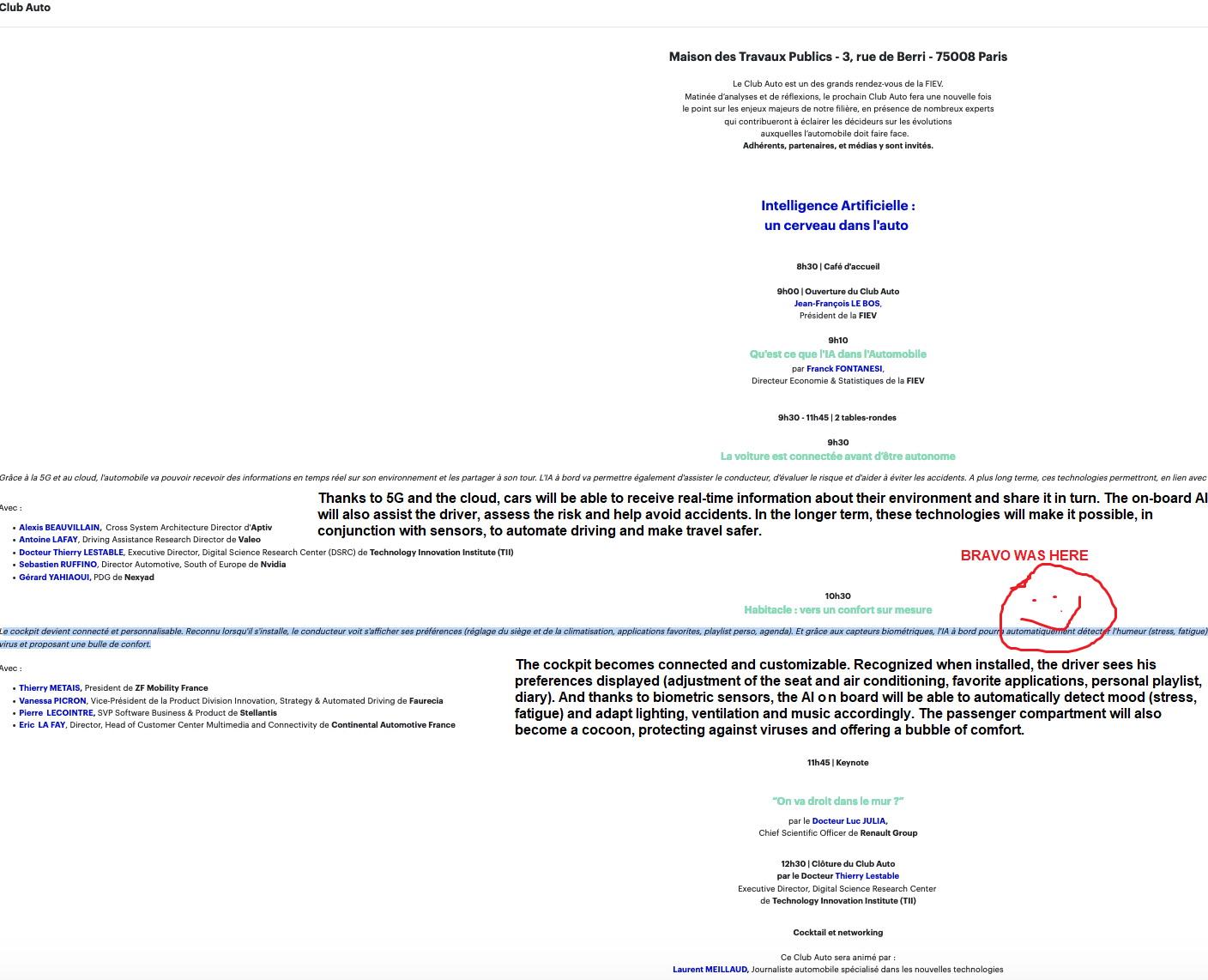Click "La voiture est connectée" session heading

pos(837,457)
